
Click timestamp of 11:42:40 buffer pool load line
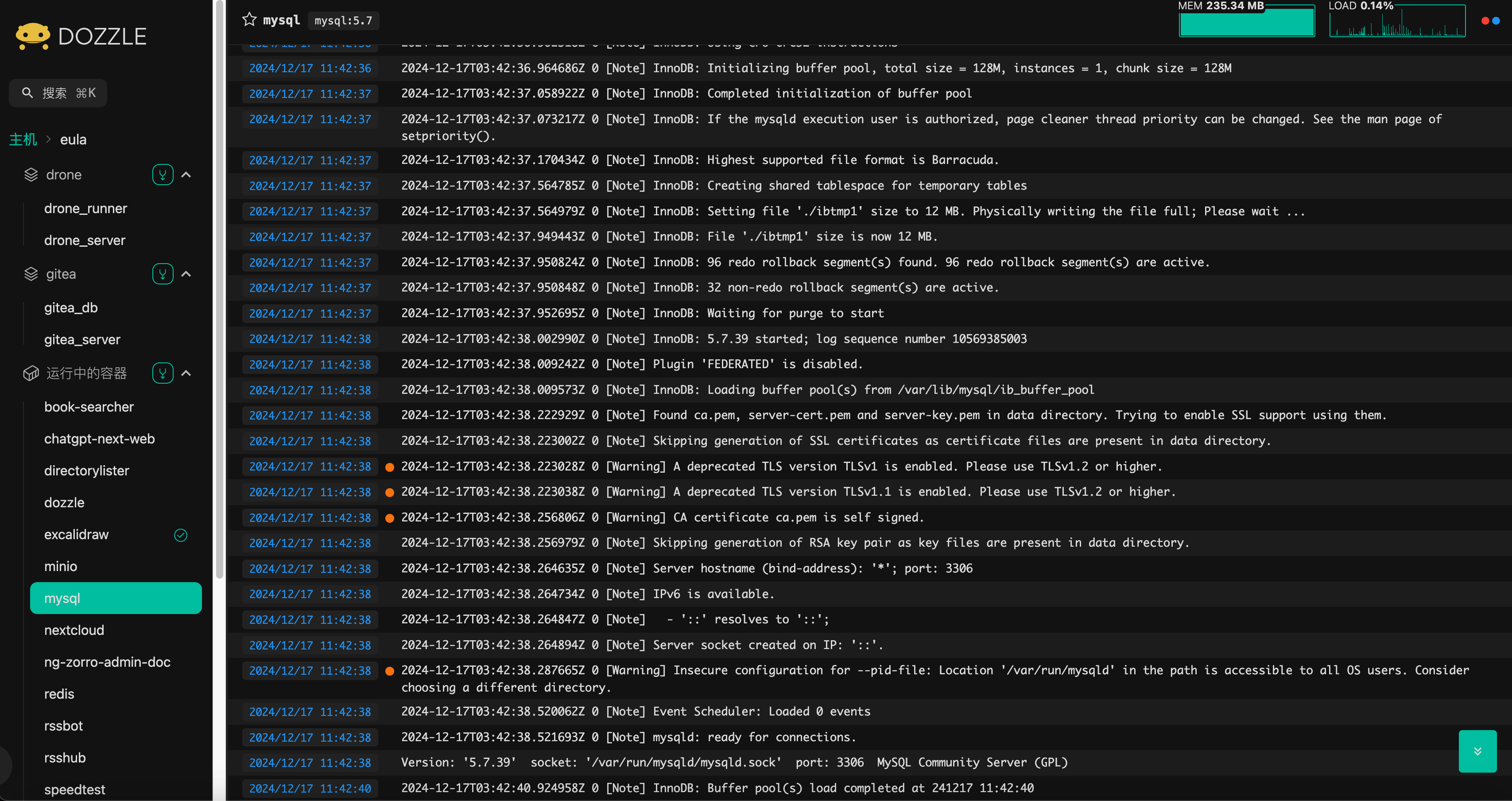tap(310, 789)
